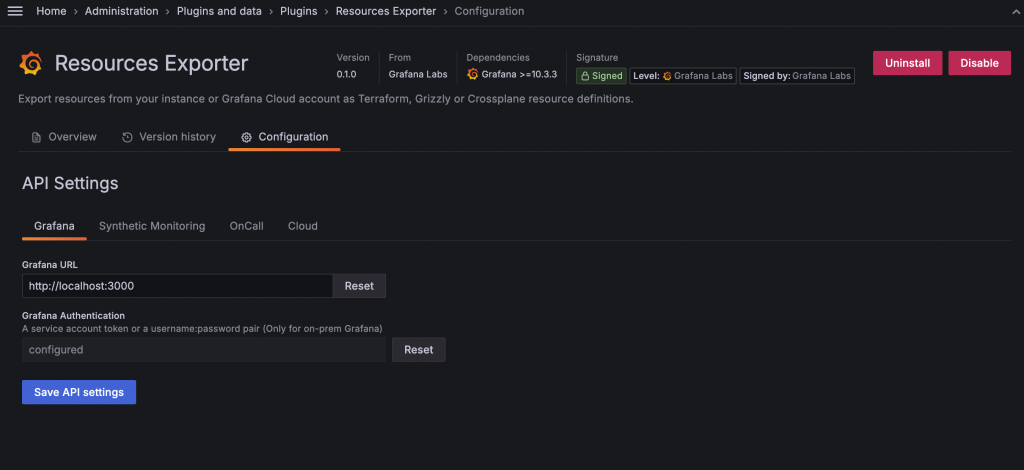Click the API Settings heading
Image resolution: width=1024 pixels, height=470 pixels.
coord(71,183)
